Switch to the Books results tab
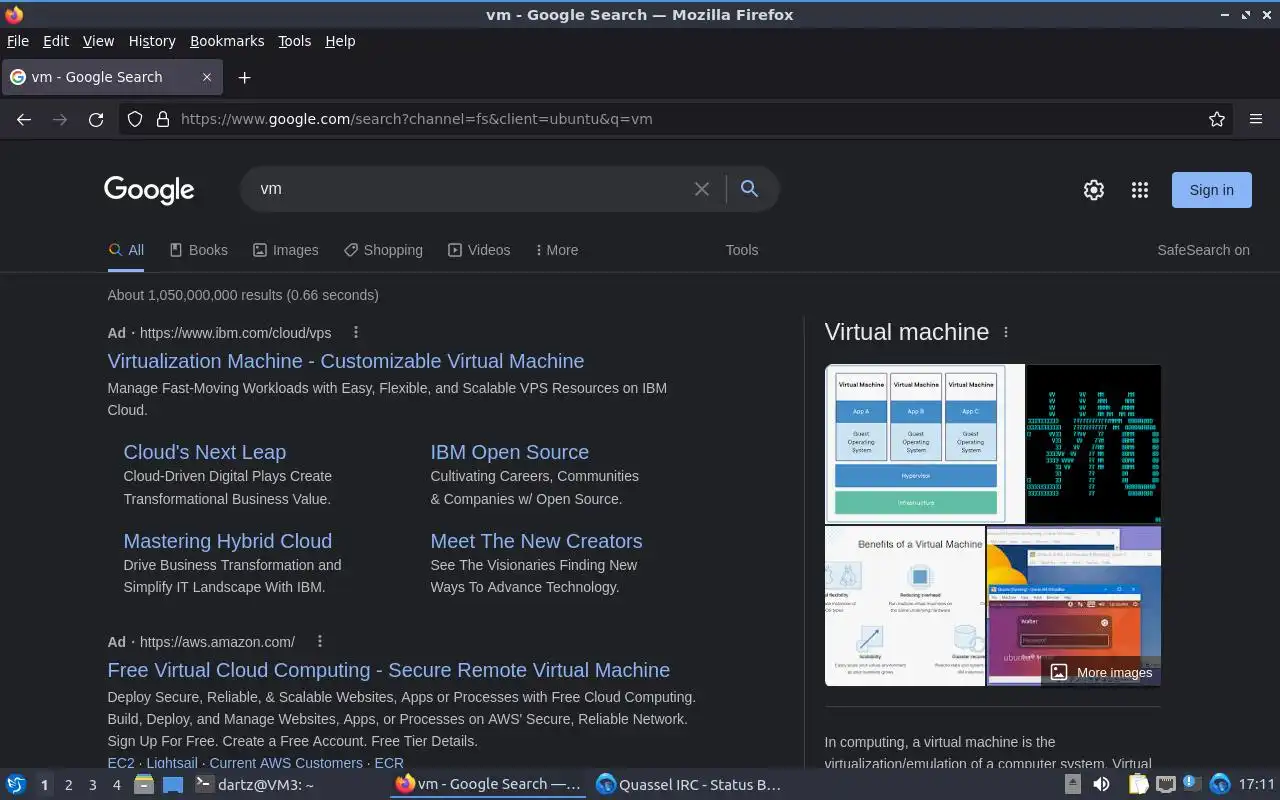This screenshot has width=1280, height=800. [x=198, y=250]
